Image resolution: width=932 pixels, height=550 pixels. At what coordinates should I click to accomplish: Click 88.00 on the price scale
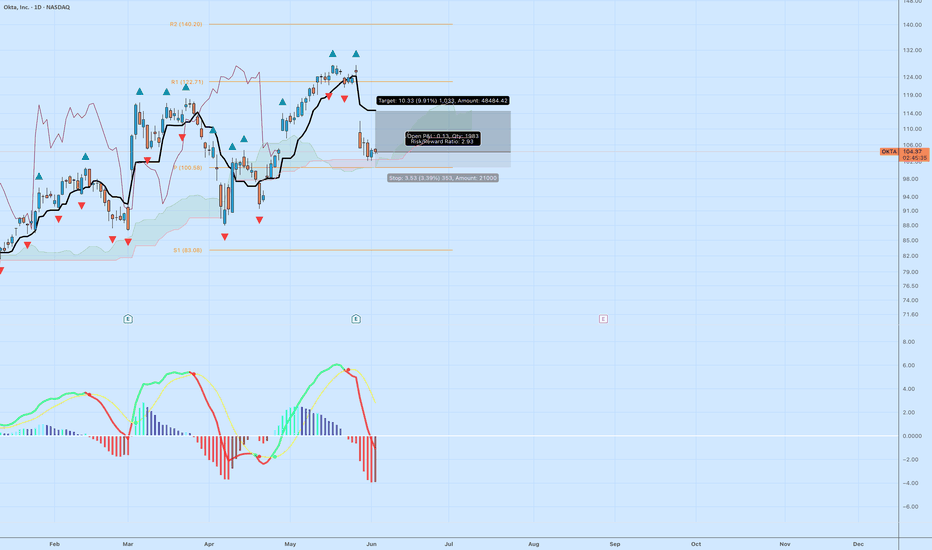pyautogui.click(x=912, y=225)
